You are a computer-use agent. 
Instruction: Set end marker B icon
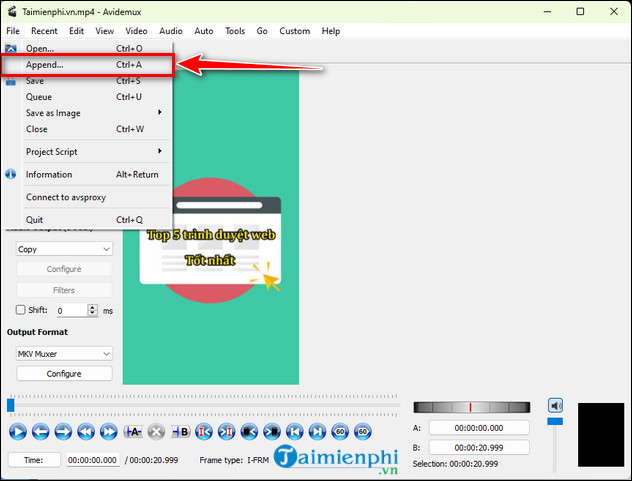[181, 432]
